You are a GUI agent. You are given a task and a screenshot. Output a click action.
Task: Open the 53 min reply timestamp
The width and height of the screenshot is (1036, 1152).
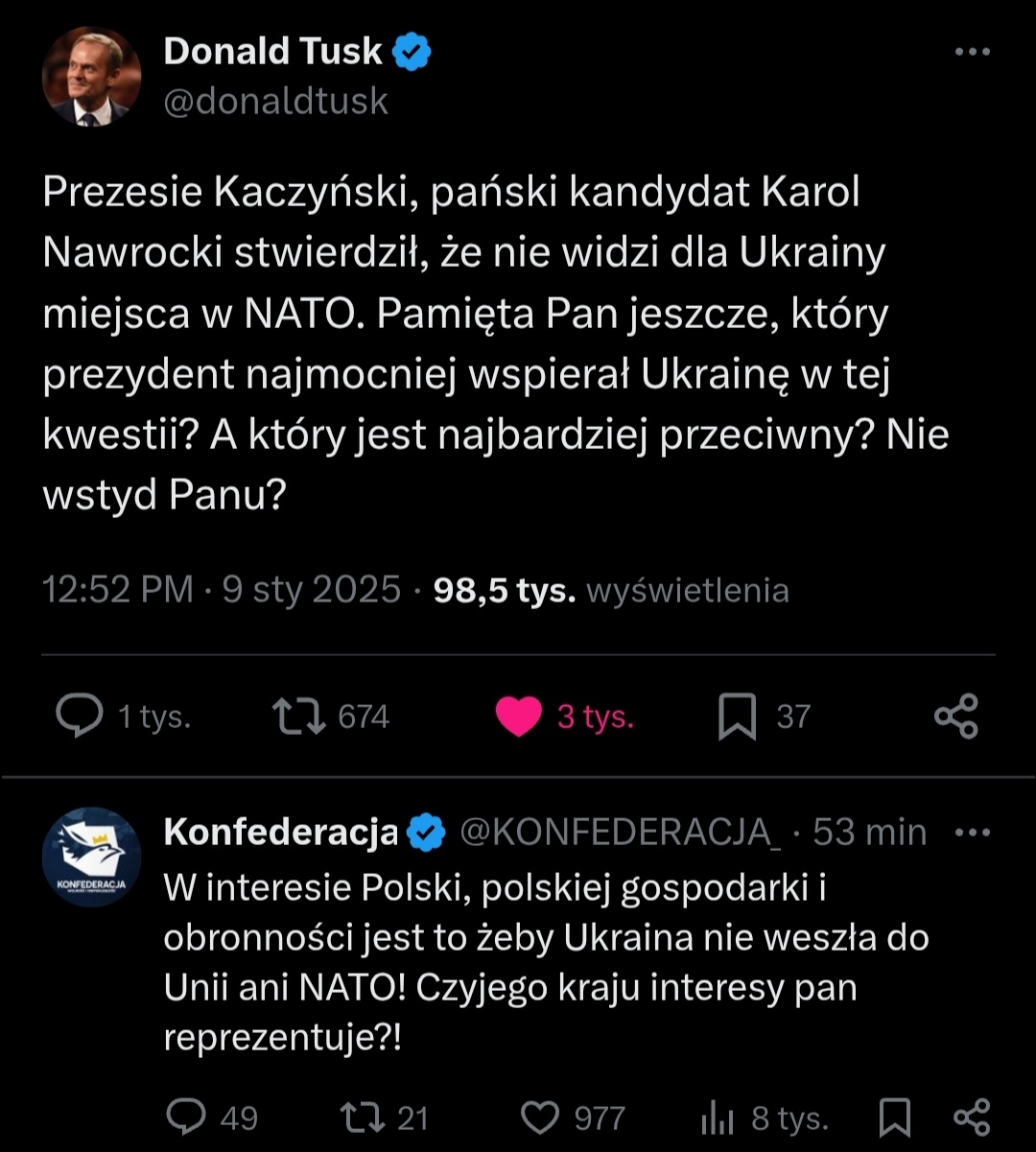(870, 833)
